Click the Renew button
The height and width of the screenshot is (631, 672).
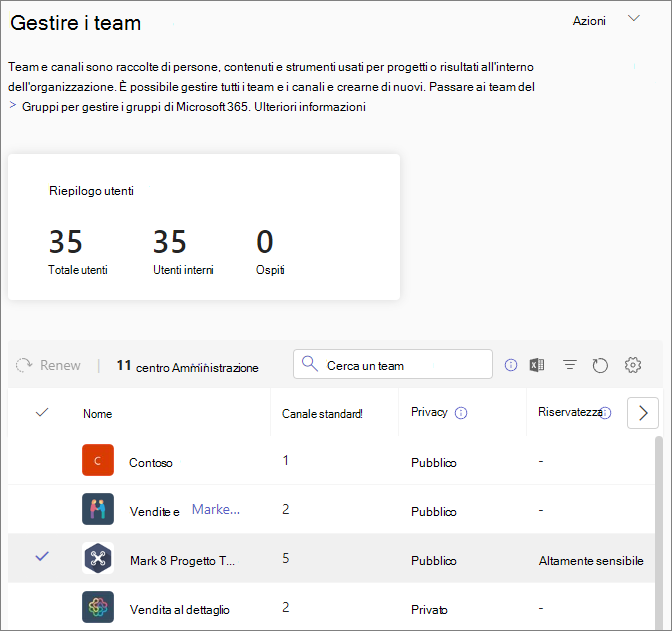coord(48,365)
